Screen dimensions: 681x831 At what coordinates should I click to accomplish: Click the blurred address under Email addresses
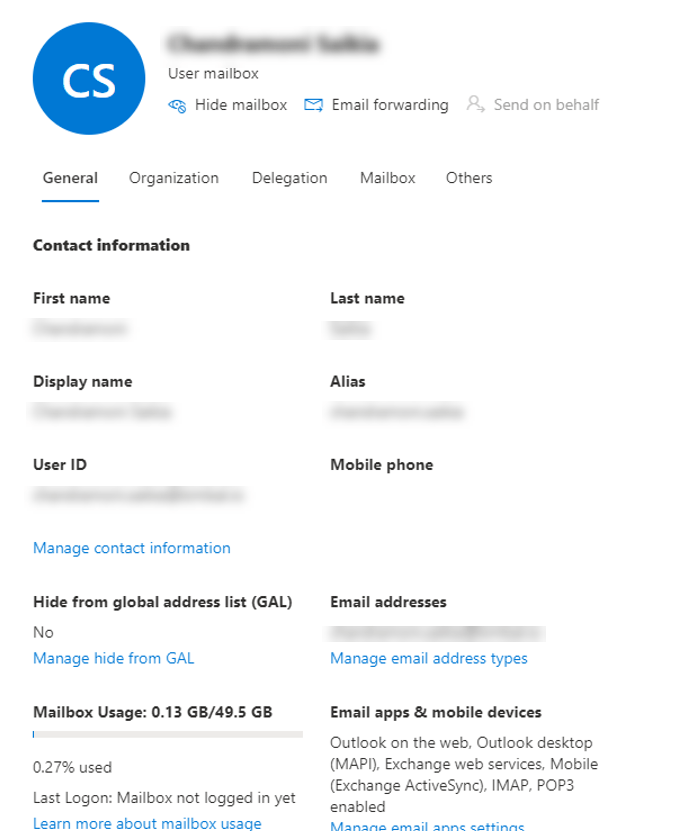point(436,632)
